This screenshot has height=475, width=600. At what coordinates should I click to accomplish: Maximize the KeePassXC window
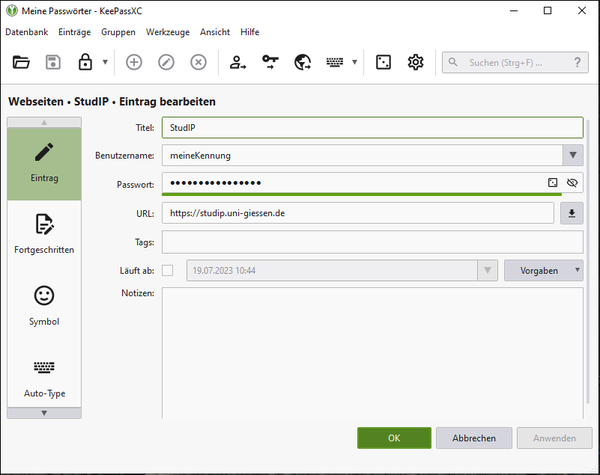coord(548,11)
